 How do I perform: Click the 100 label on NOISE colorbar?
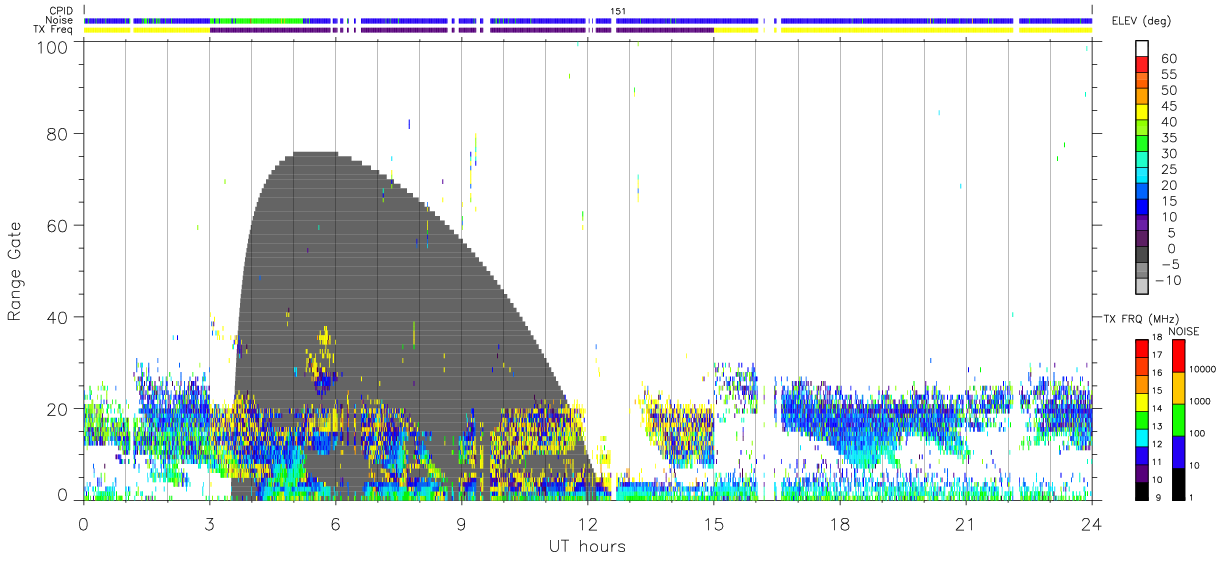(1198, 433)
